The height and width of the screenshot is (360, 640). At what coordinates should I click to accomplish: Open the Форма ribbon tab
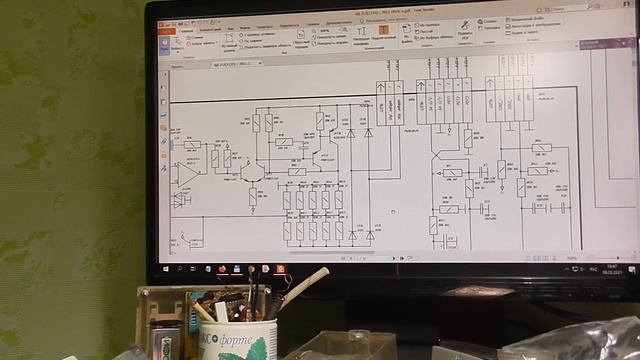(x=245, y=28)
